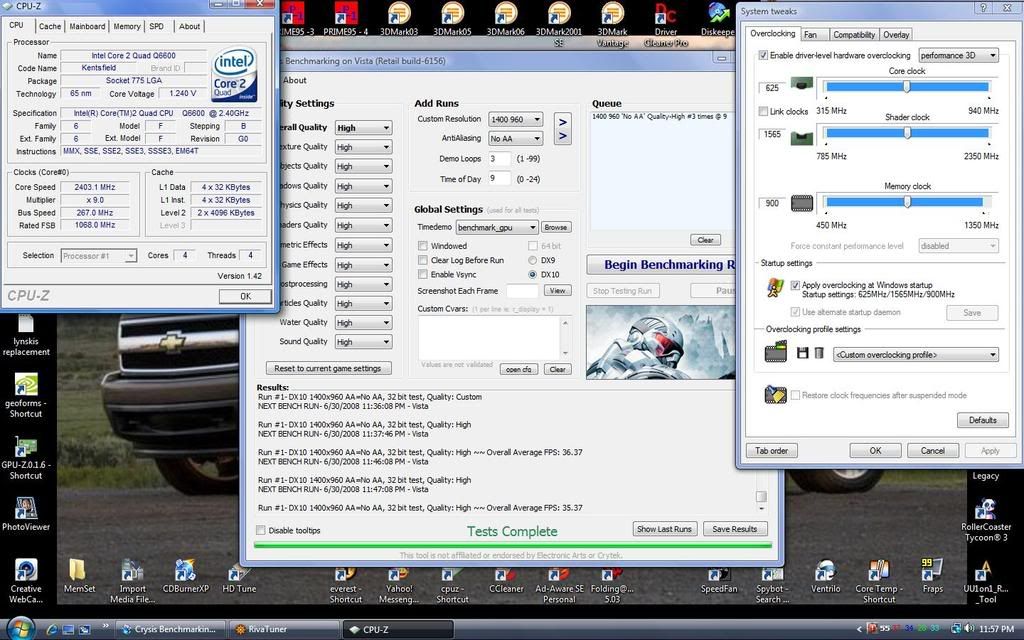This screenshot has height=640, width=1024.
Task: Select the PRIME95 - 4 desktop icon
Action: point(345,18)
